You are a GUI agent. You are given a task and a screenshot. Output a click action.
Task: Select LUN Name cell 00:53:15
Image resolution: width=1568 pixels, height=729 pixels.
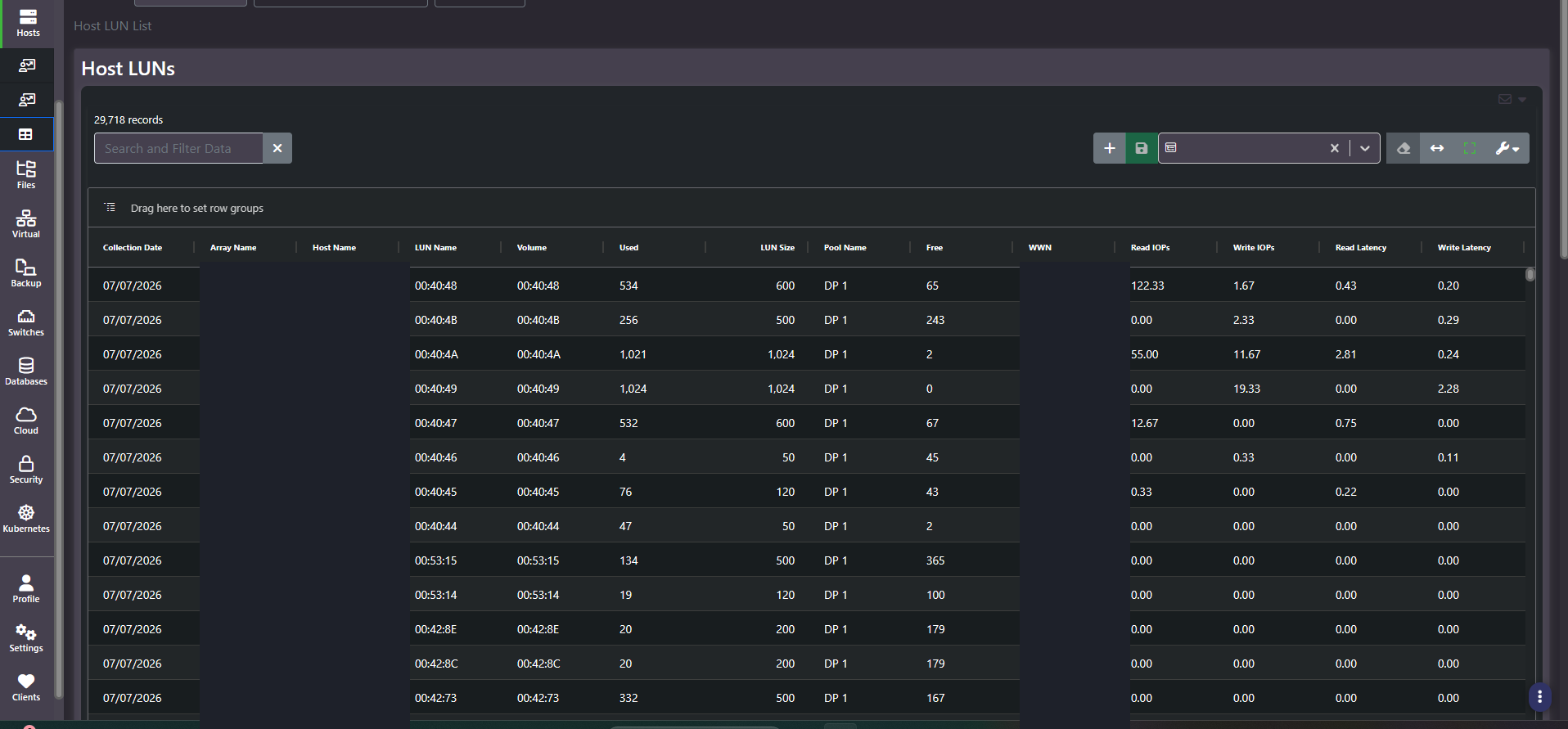tap(436, 560)
